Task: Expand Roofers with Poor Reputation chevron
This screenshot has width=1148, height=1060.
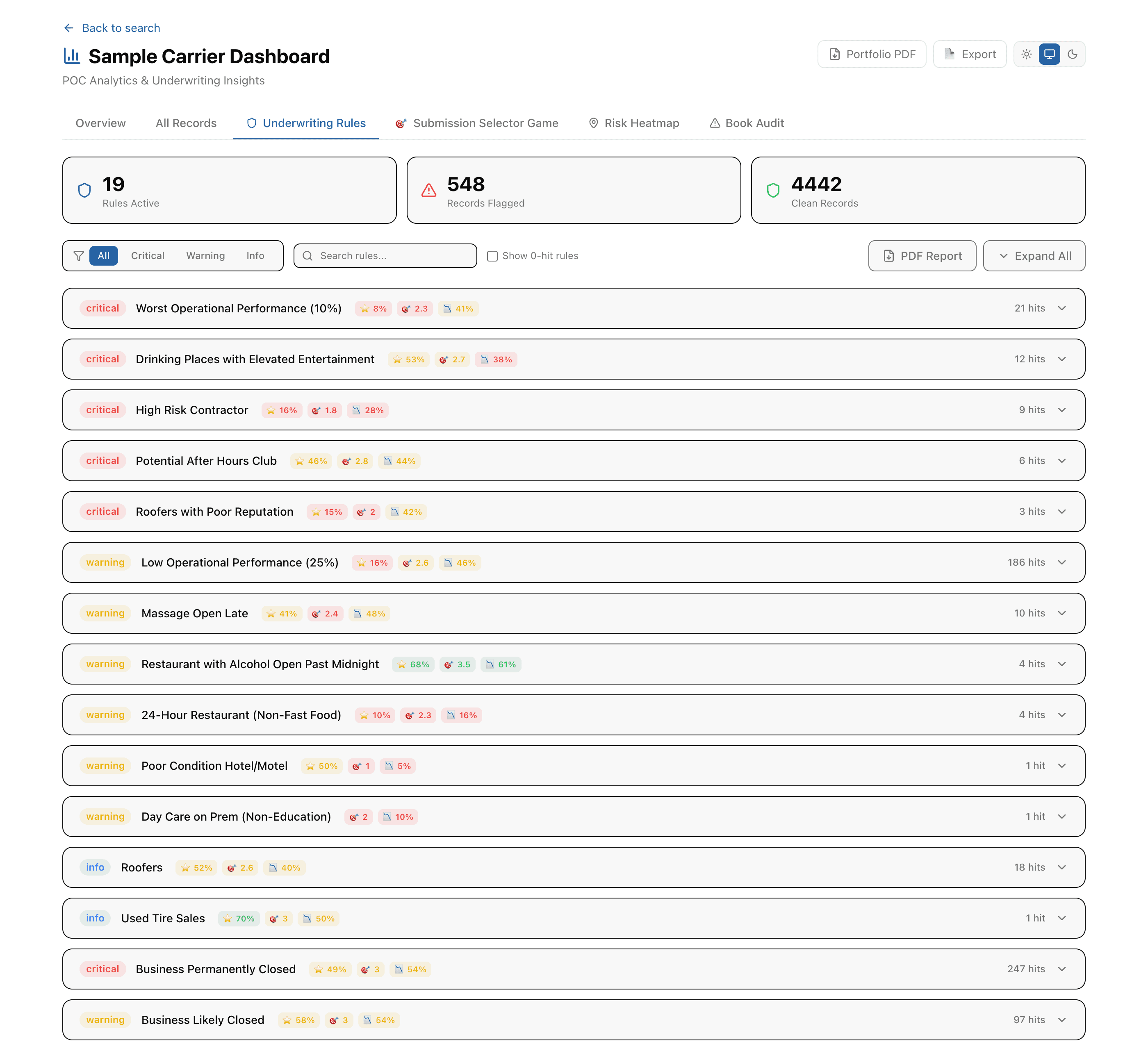Action: click(1062, 512)
